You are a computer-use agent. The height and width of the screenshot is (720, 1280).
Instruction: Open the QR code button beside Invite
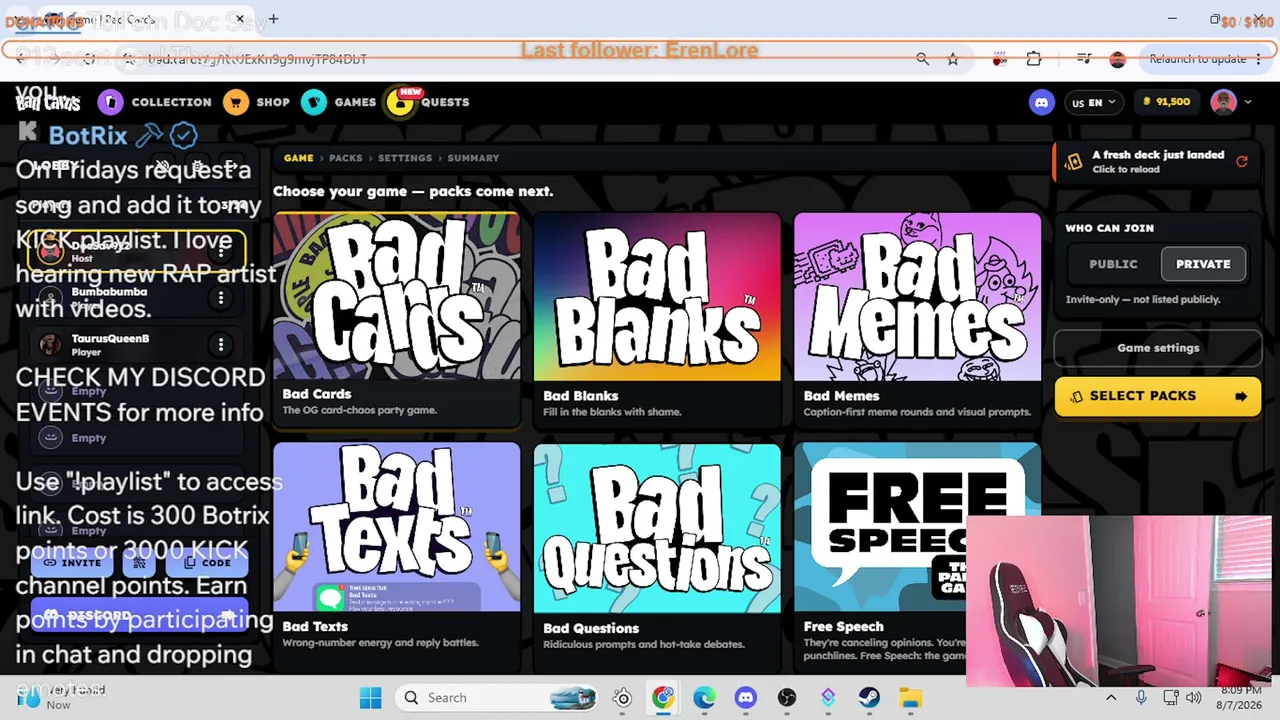[x=140, y=563]
